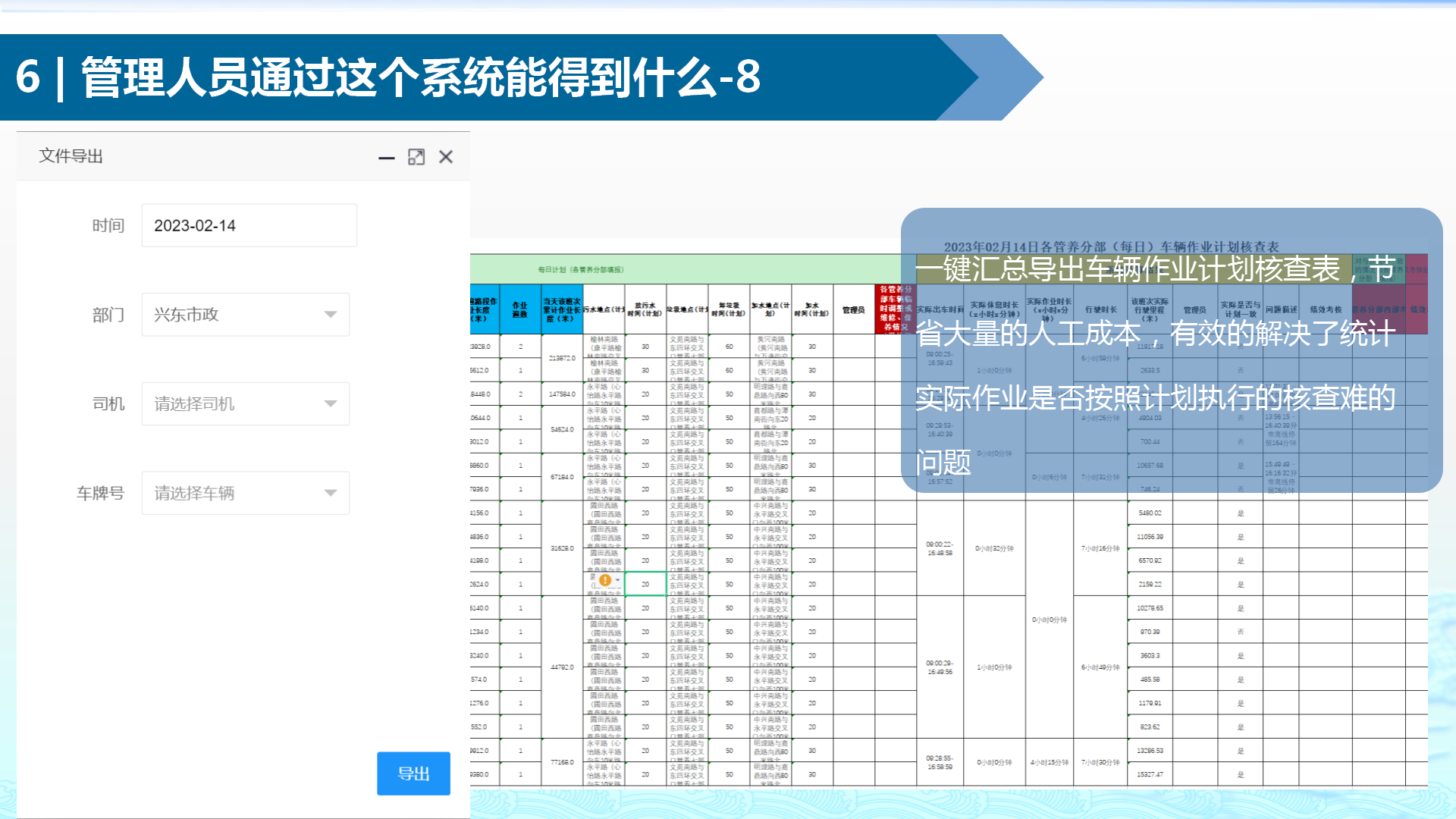Click the 行驶时长 column header

(1100, 309)
